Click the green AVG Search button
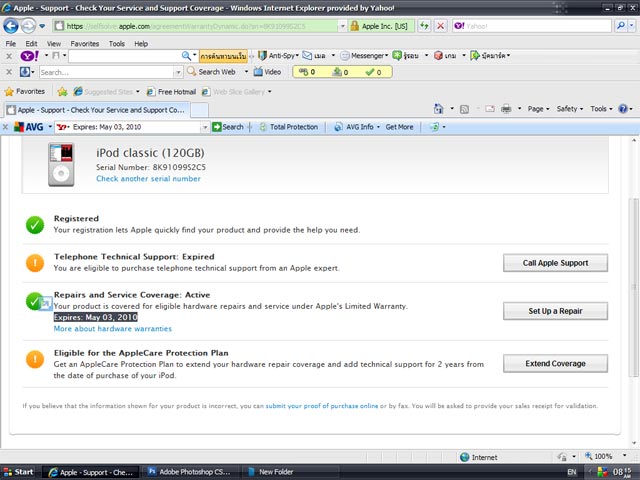This screenshot has width=640, height=480. click(228, 127)
